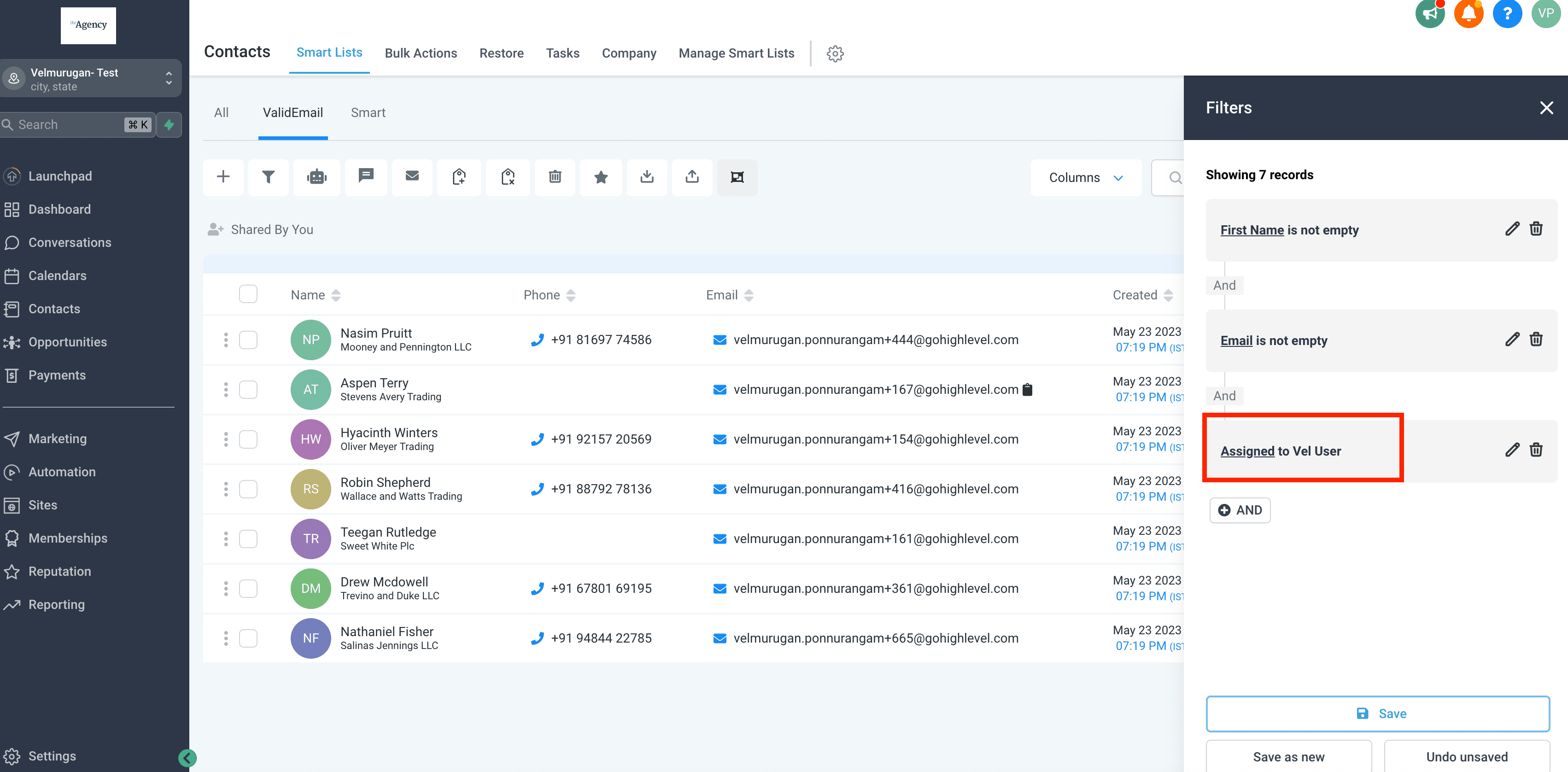Edit the First Name filter

pos(1512,229)
